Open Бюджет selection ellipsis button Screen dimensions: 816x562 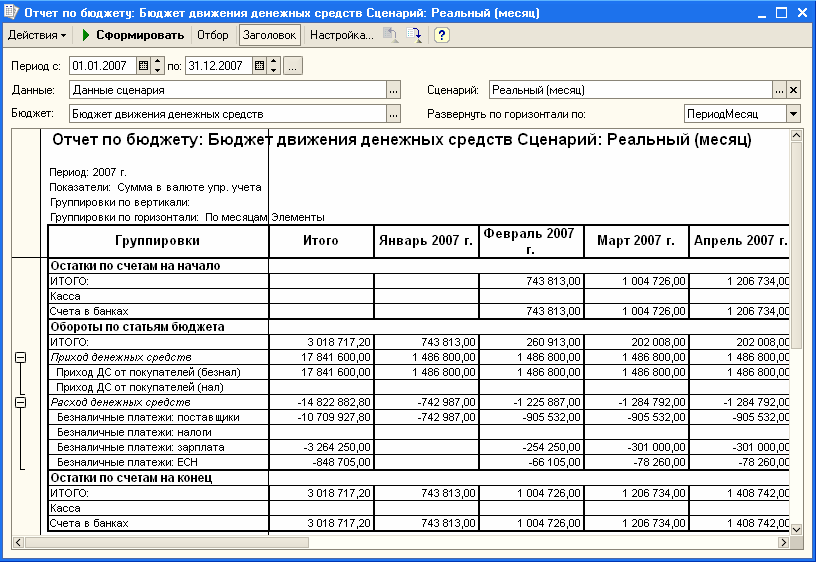393,114
